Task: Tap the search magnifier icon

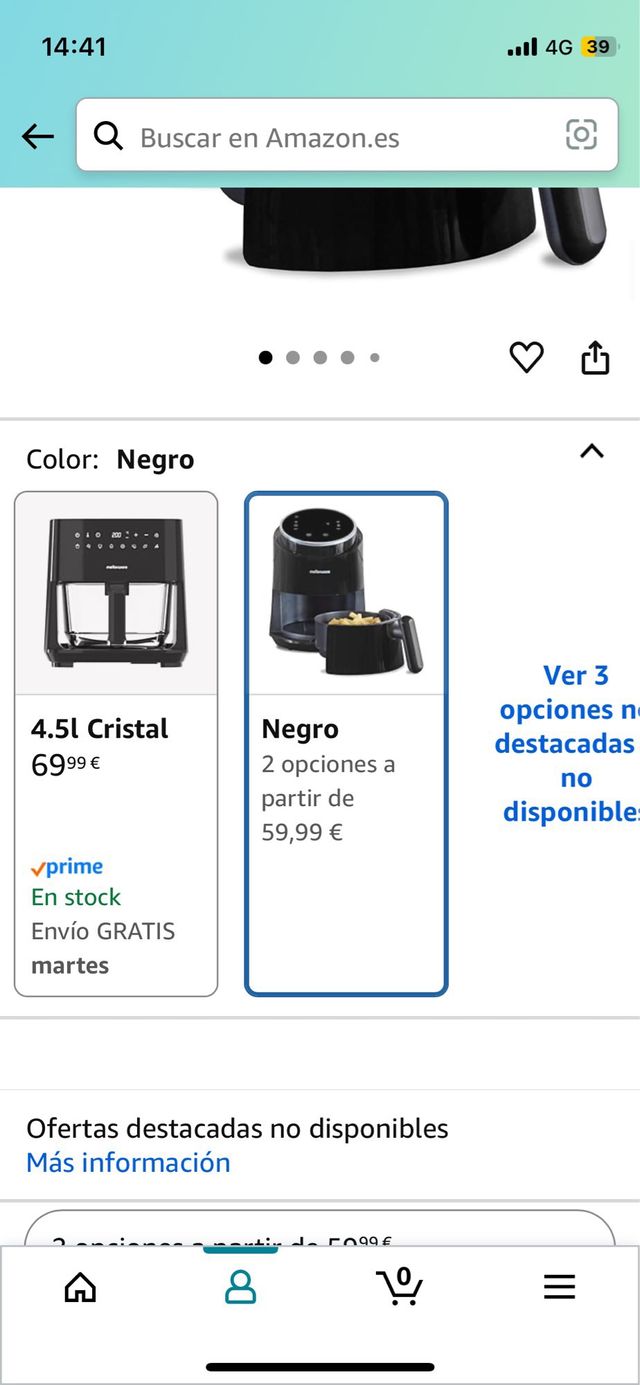Action: click(108, 136)
